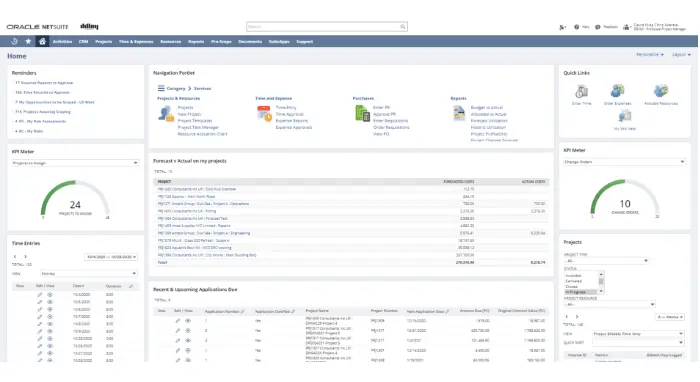Screen dimensions: 700x382
Task: Click the Enter Time quick link icon
Action: [581, 91]
